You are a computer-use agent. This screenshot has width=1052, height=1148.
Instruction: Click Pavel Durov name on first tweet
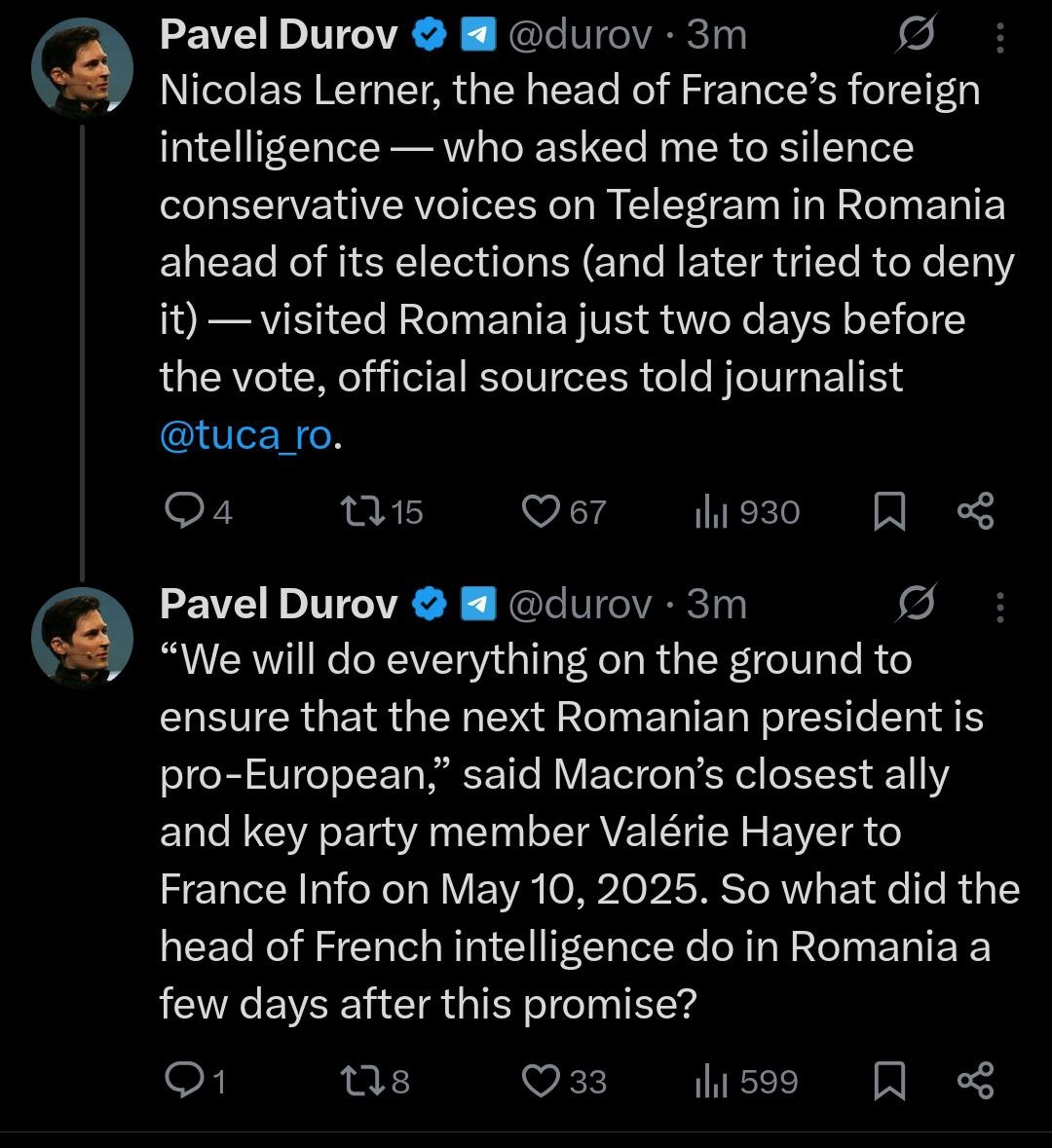(279, 35)
